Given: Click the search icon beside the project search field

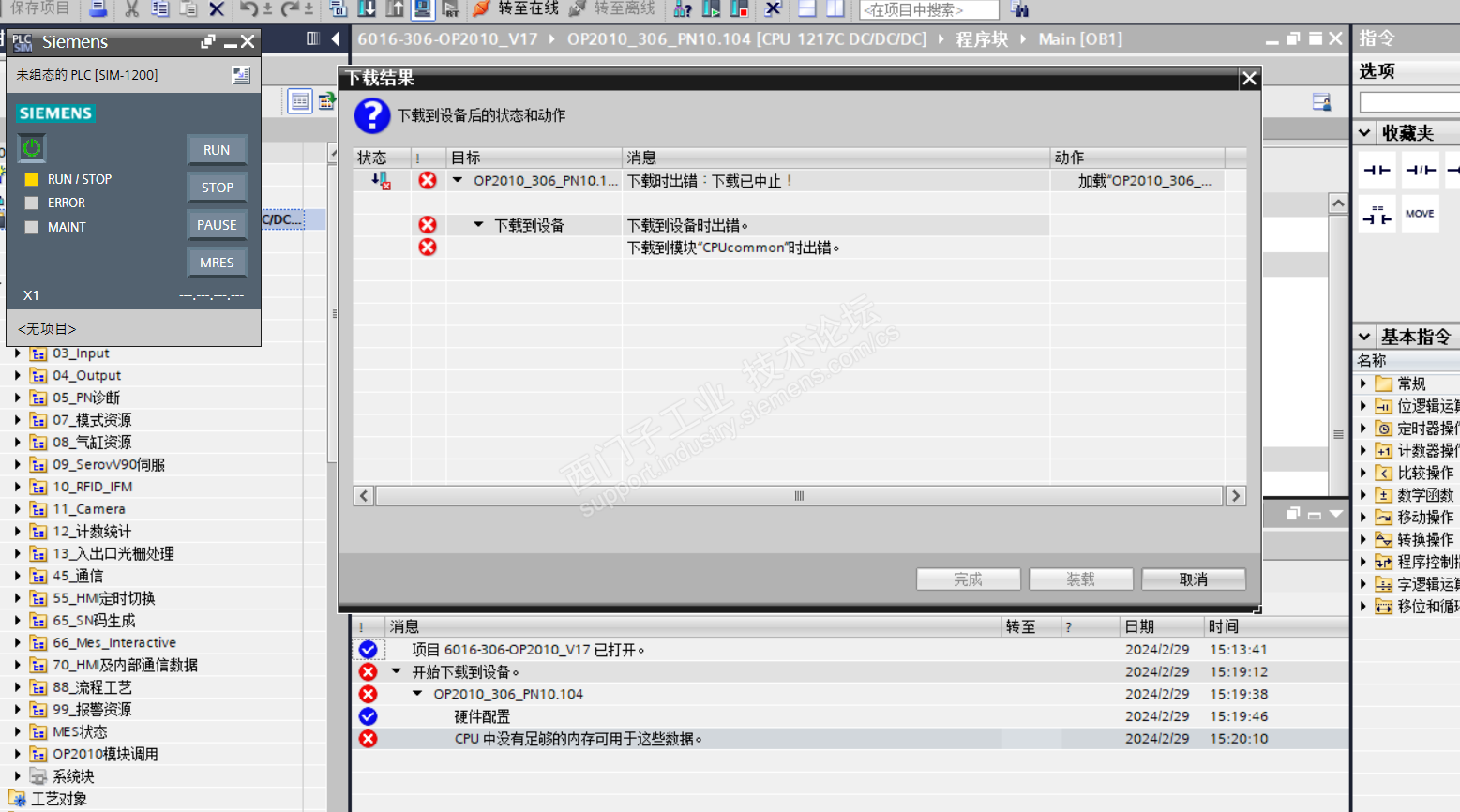Looking at the screenshot, I should click(1019, 10).
